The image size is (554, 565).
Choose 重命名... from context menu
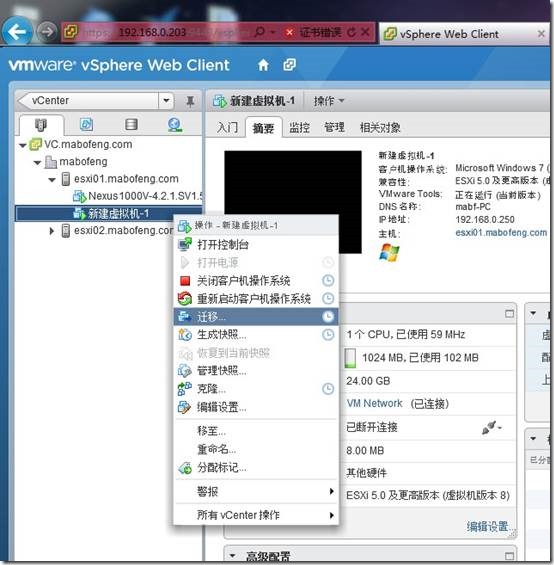pos(256,449)
